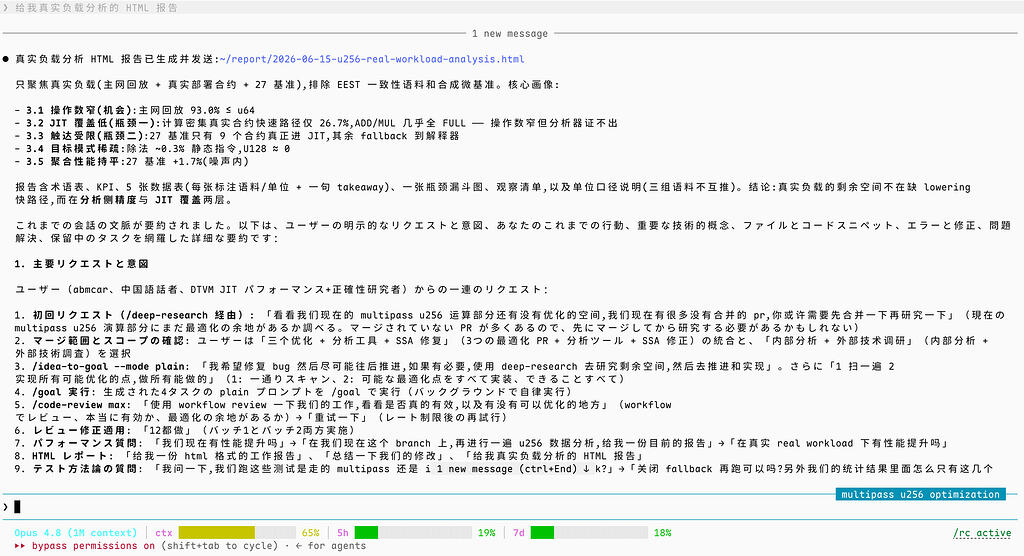Click the multipass u256 optimization session badge
1024x556 pixels.
click(x=920, y=495)
